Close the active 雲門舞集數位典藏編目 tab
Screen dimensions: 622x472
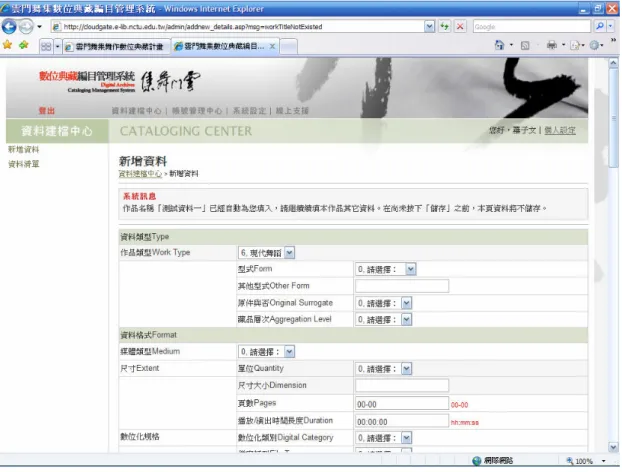click(273, 46)
